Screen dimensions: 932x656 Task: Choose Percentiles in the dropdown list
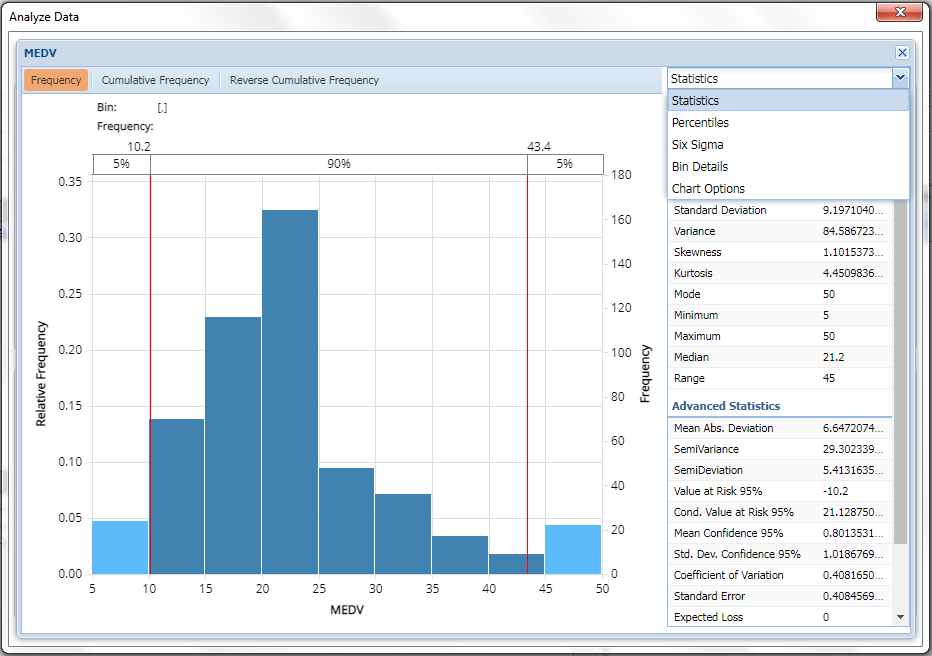[700, 123]
